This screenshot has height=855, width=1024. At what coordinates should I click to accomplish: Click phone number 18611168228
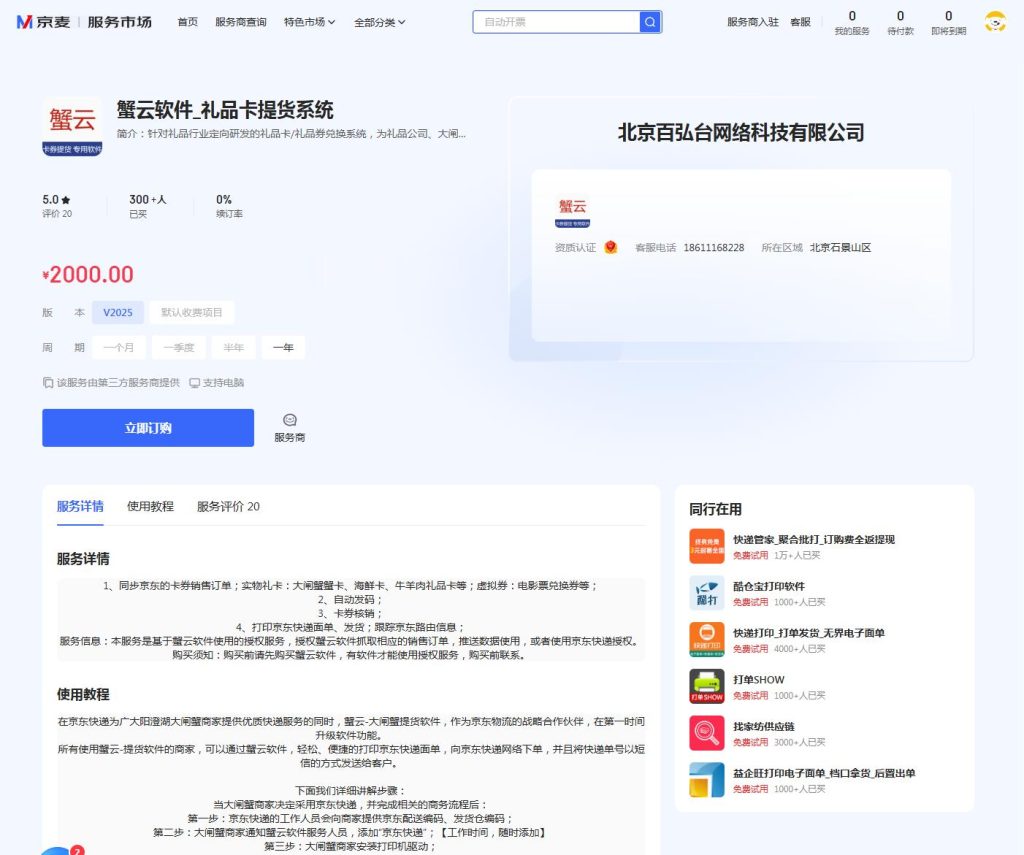coord(714,248)
